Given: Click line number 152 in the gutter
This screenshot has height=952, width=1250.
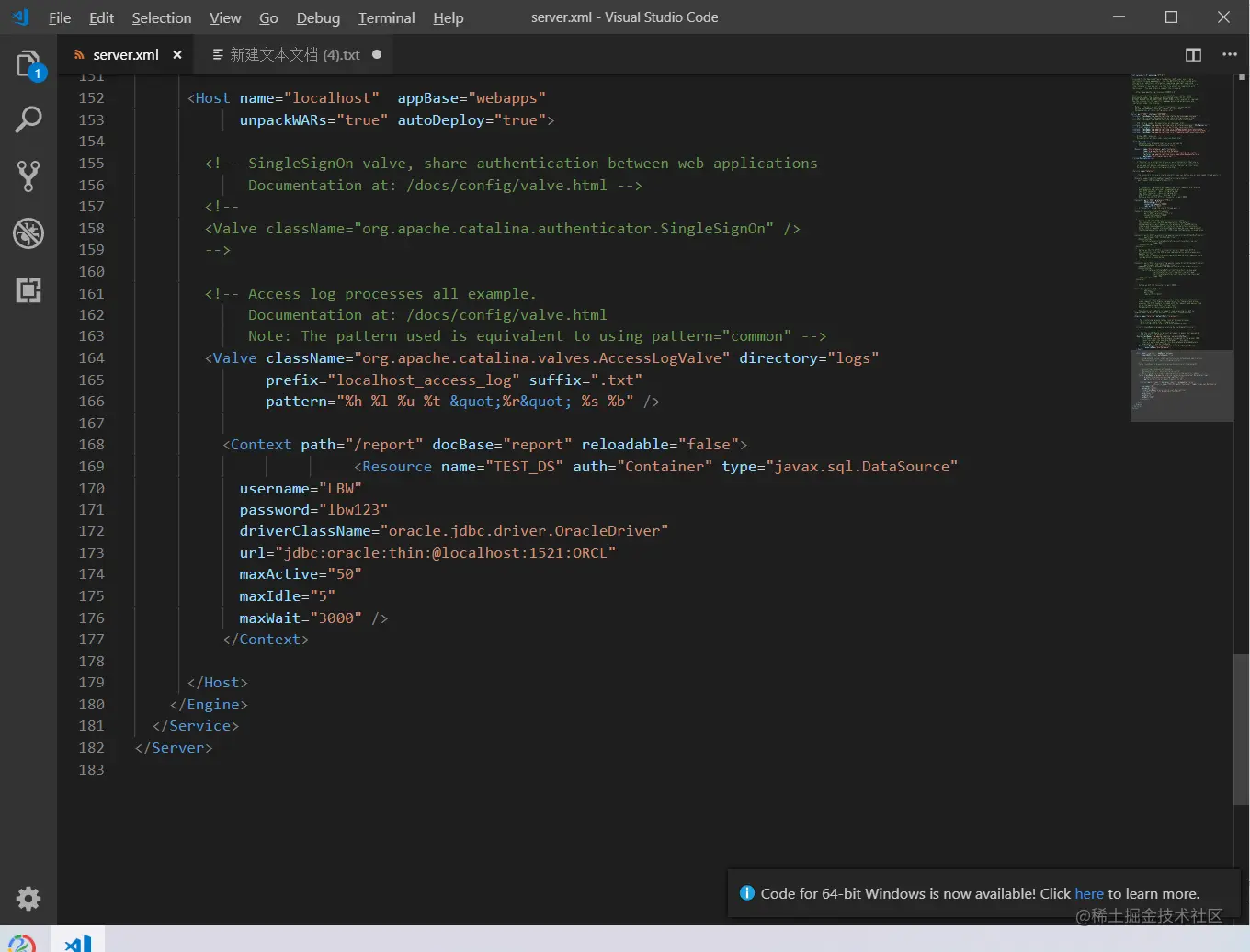Looking at the screenshot, I should coord(91,98).
